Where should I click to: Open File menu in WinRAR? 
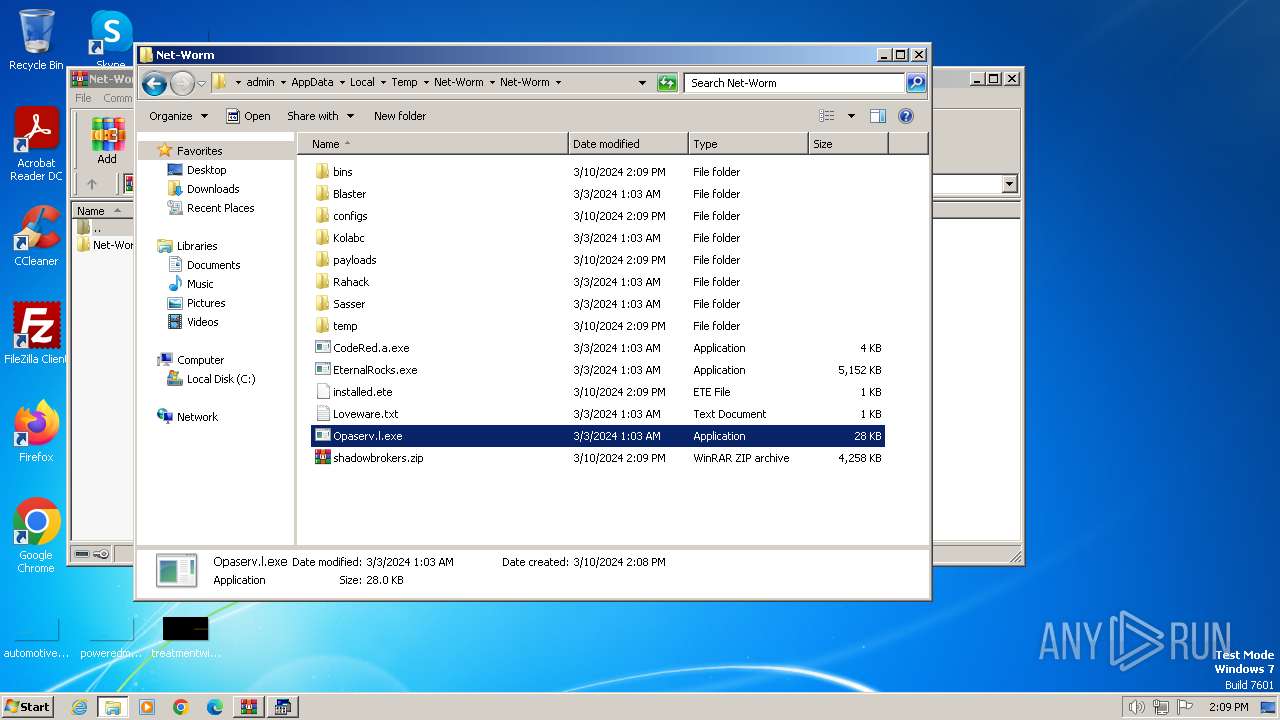point(84,98)
